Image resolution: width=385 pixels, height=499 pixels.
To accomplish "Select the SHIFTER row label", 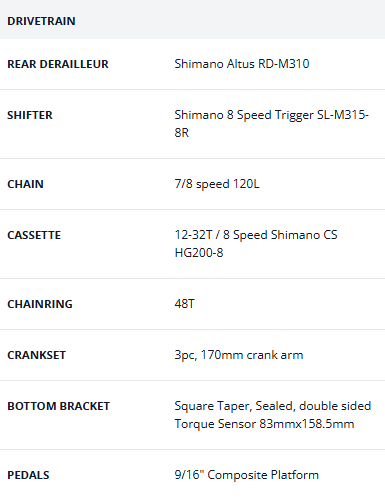I will point(30,115).
